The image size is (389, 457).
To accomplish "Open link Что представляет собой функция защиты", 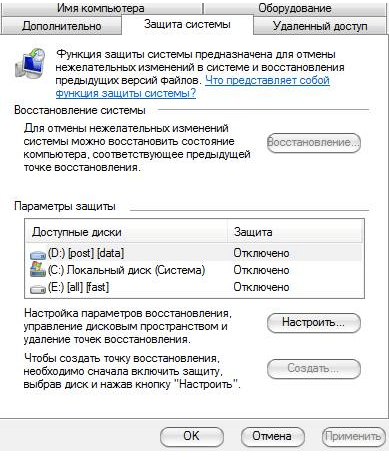I will (x=193, y=87).
